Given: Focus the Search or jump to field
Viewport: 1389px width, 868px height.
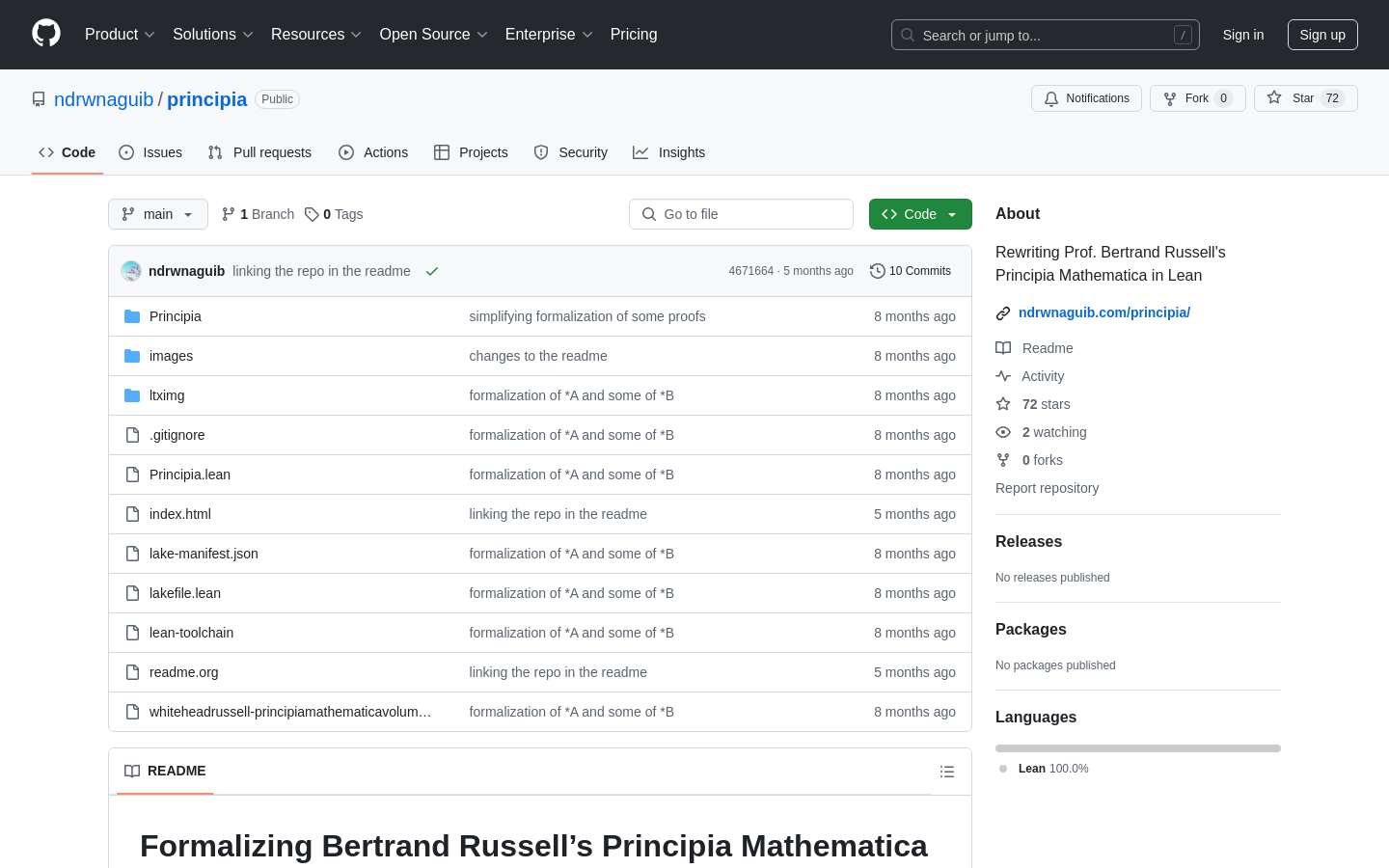Looking at the screenshot, I should 1046,35.
